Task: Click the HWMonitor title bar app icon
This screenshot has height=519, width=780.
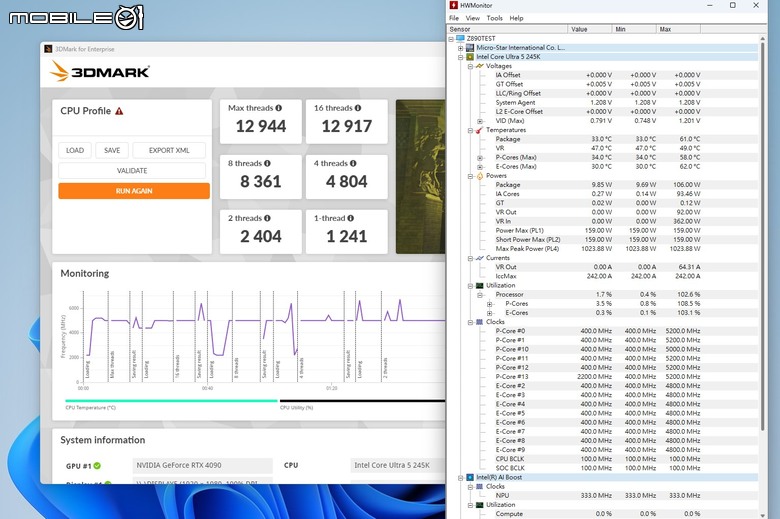Action: (x=454, y=5)
